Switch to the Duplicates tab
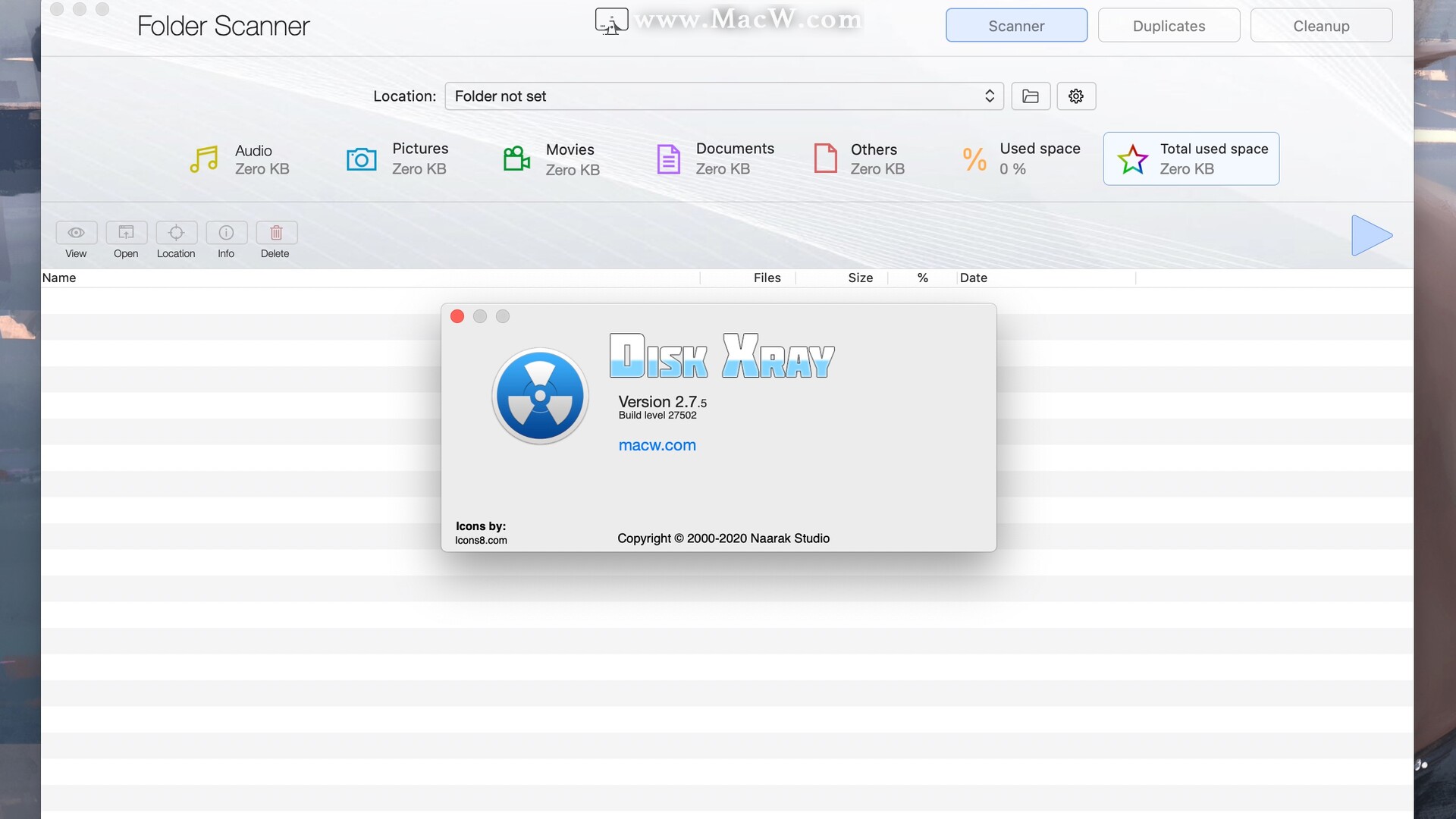1456x819 pixels. click(x=1169, y=26)
